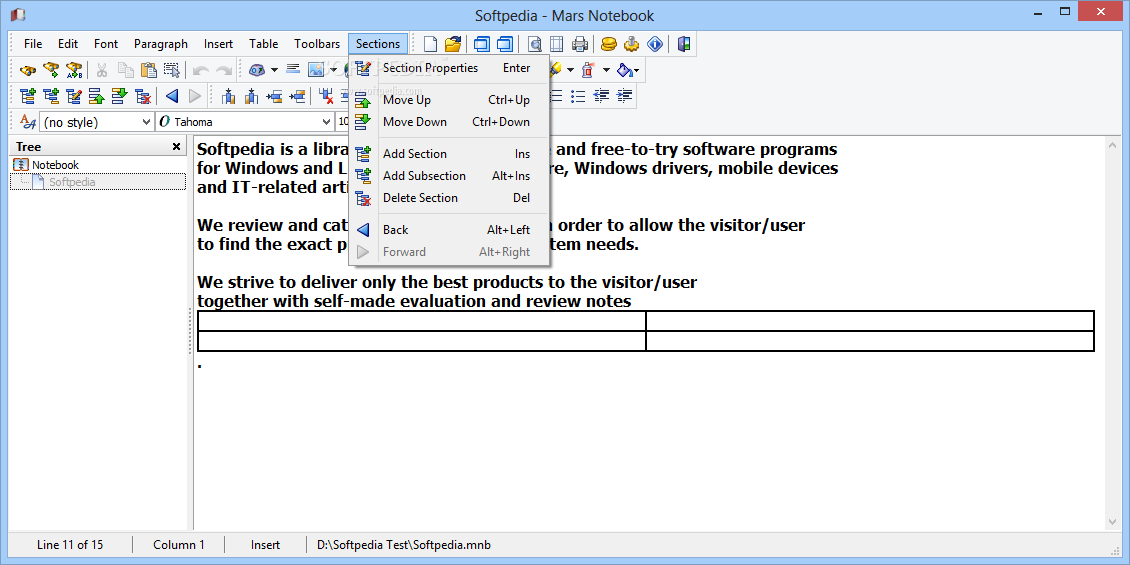The width and height of the screenshot is (1130, 565).
Task: Choose Add Subsection from the menu
Action: pyautogui.click(x=449, y=176)
